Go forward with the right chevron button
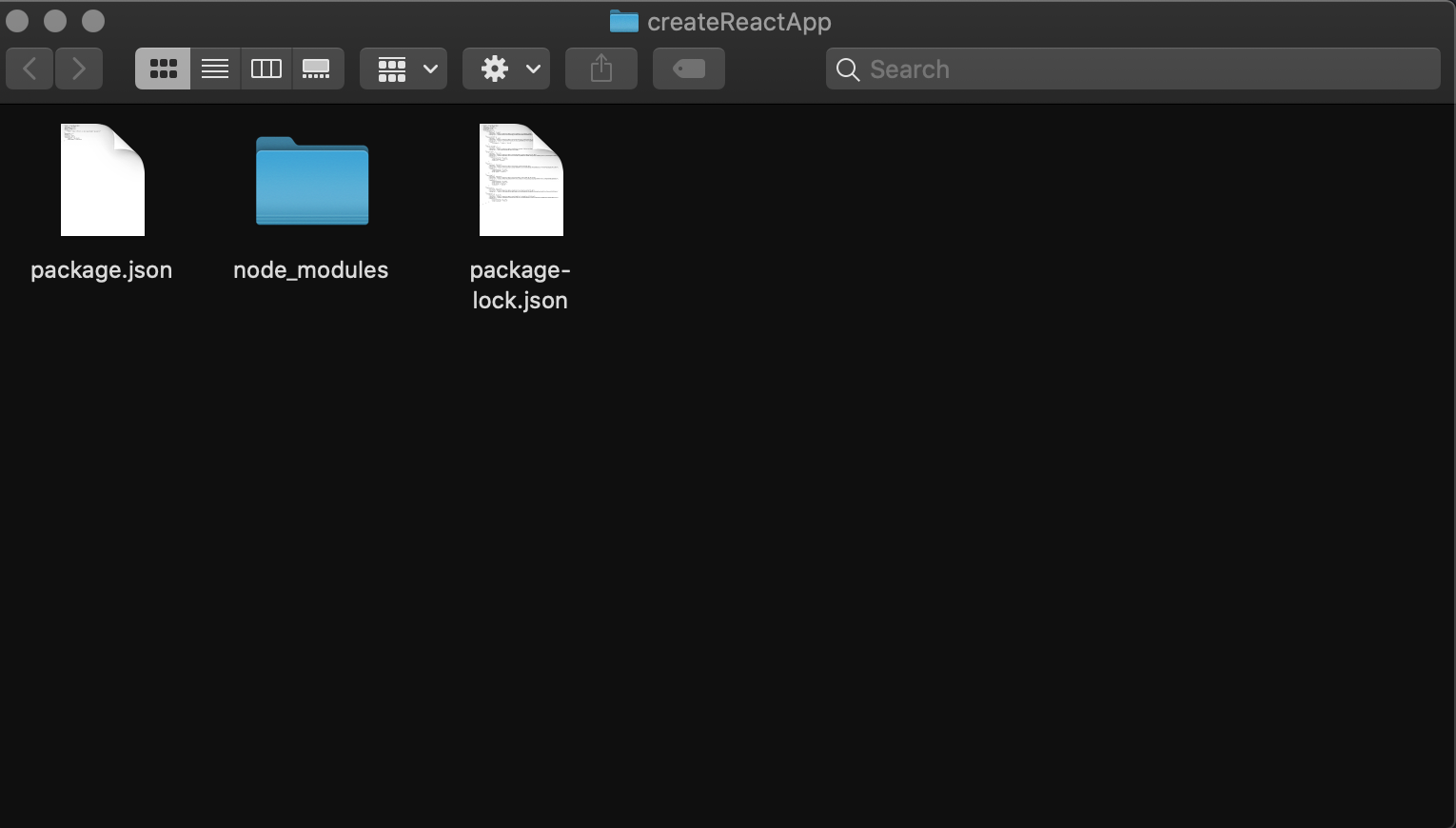 click(79, 69)
